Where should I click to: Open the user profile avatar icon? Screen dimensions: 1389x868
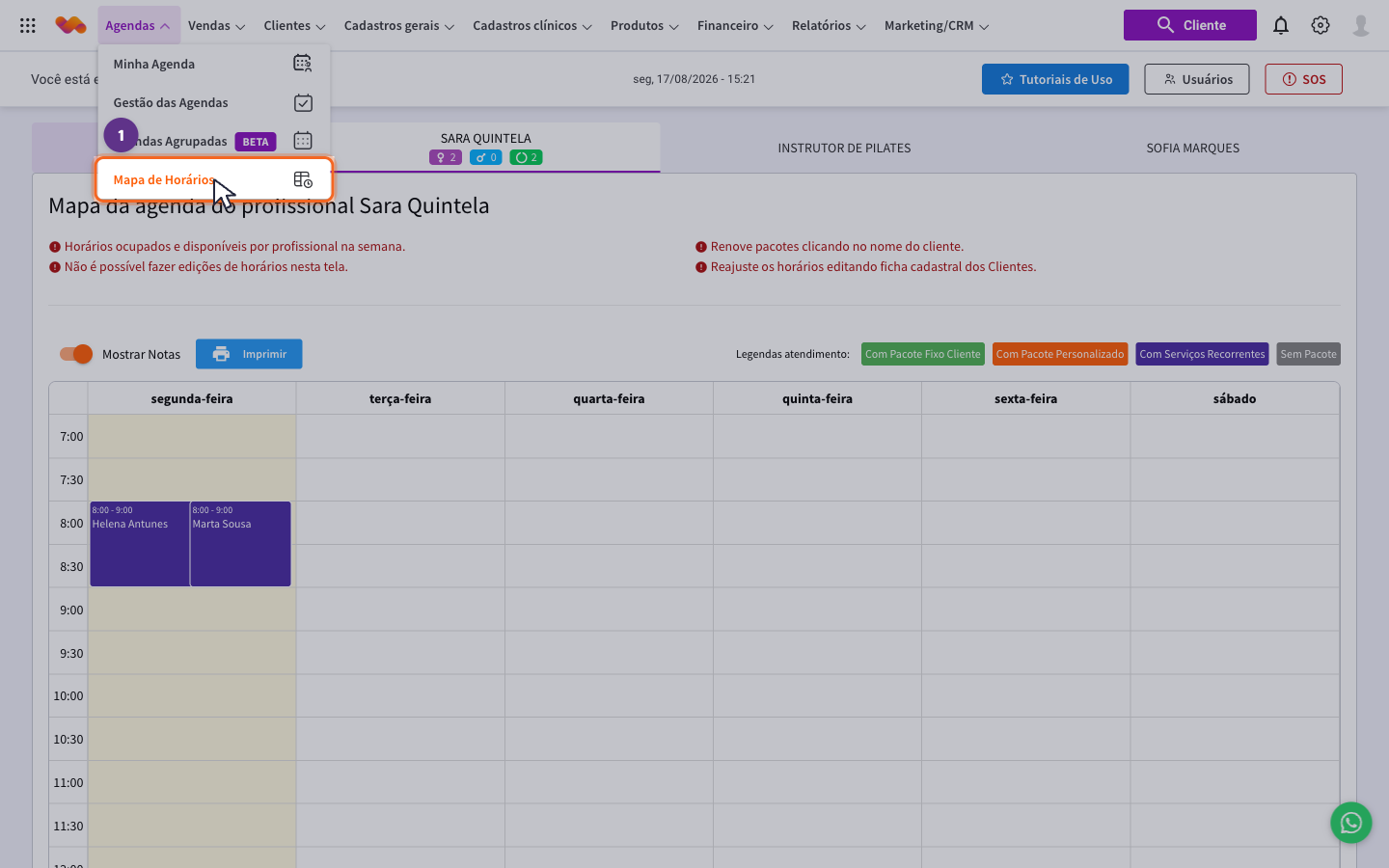coord(1361,26)
